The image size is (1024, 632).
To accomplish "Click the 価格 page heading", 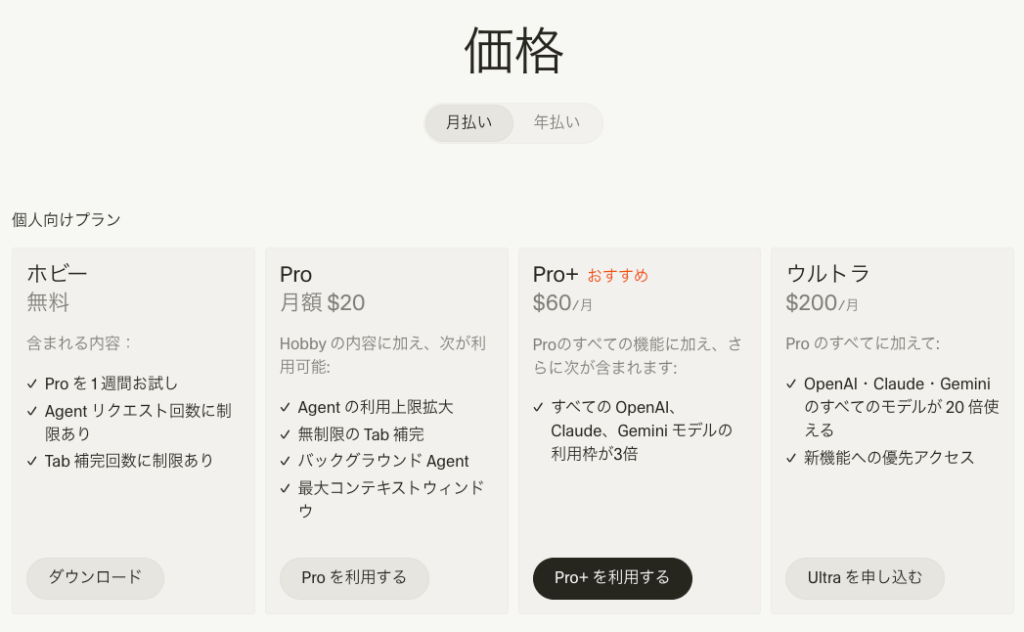I will [513, 50].
